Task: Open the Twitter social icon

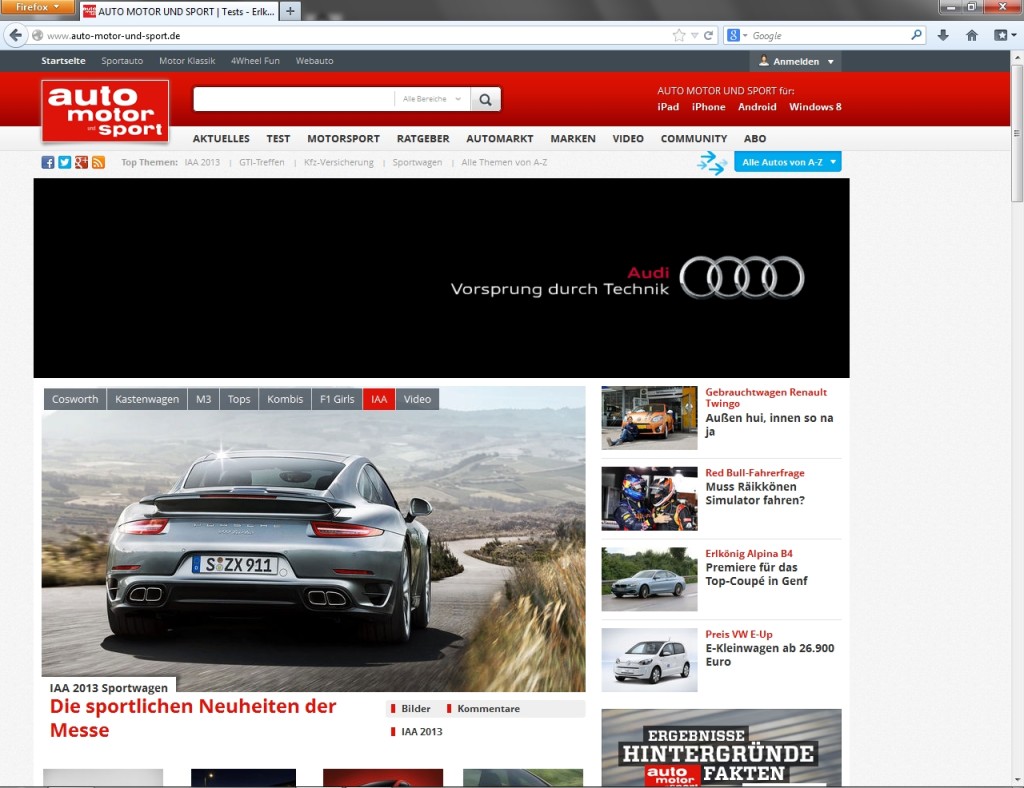Action: pos(65,163)
